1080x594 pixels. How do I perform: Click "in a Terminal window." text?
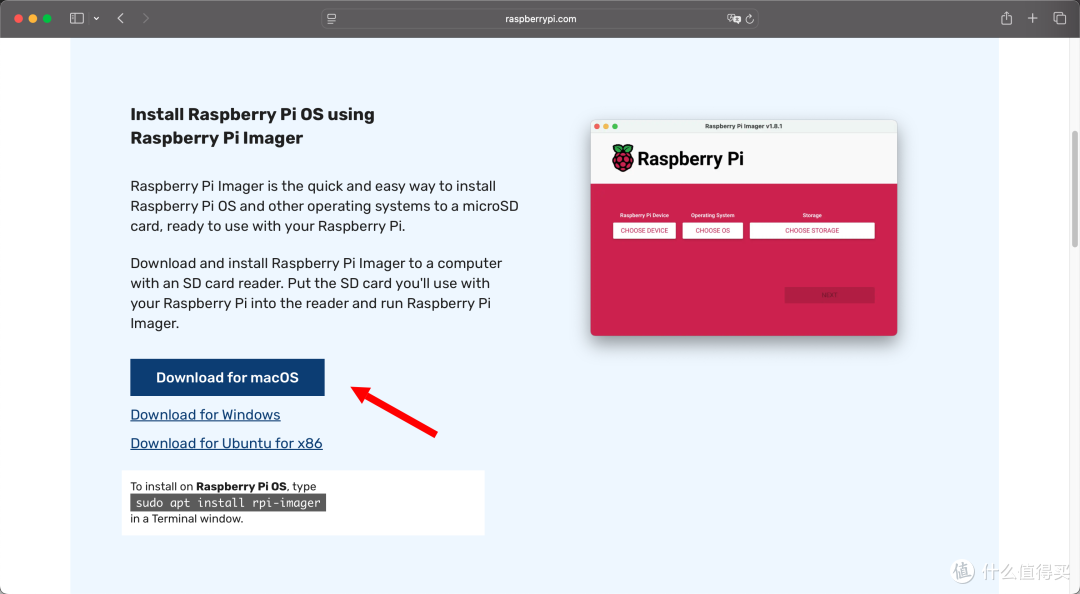click(x=187, y=518)
